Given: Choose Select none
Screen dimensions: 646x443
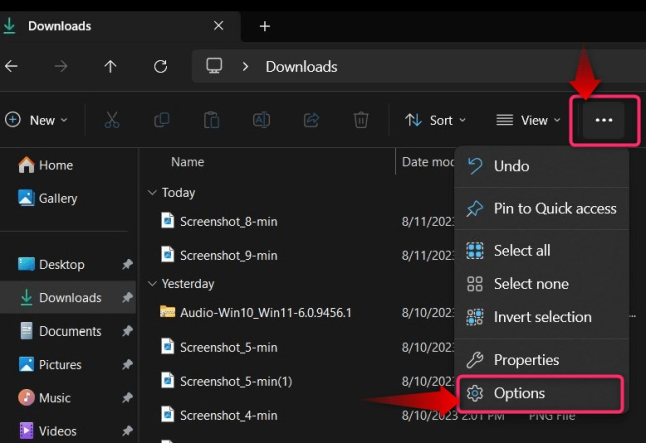Looking at the screenshot, I should pos(541,284).
